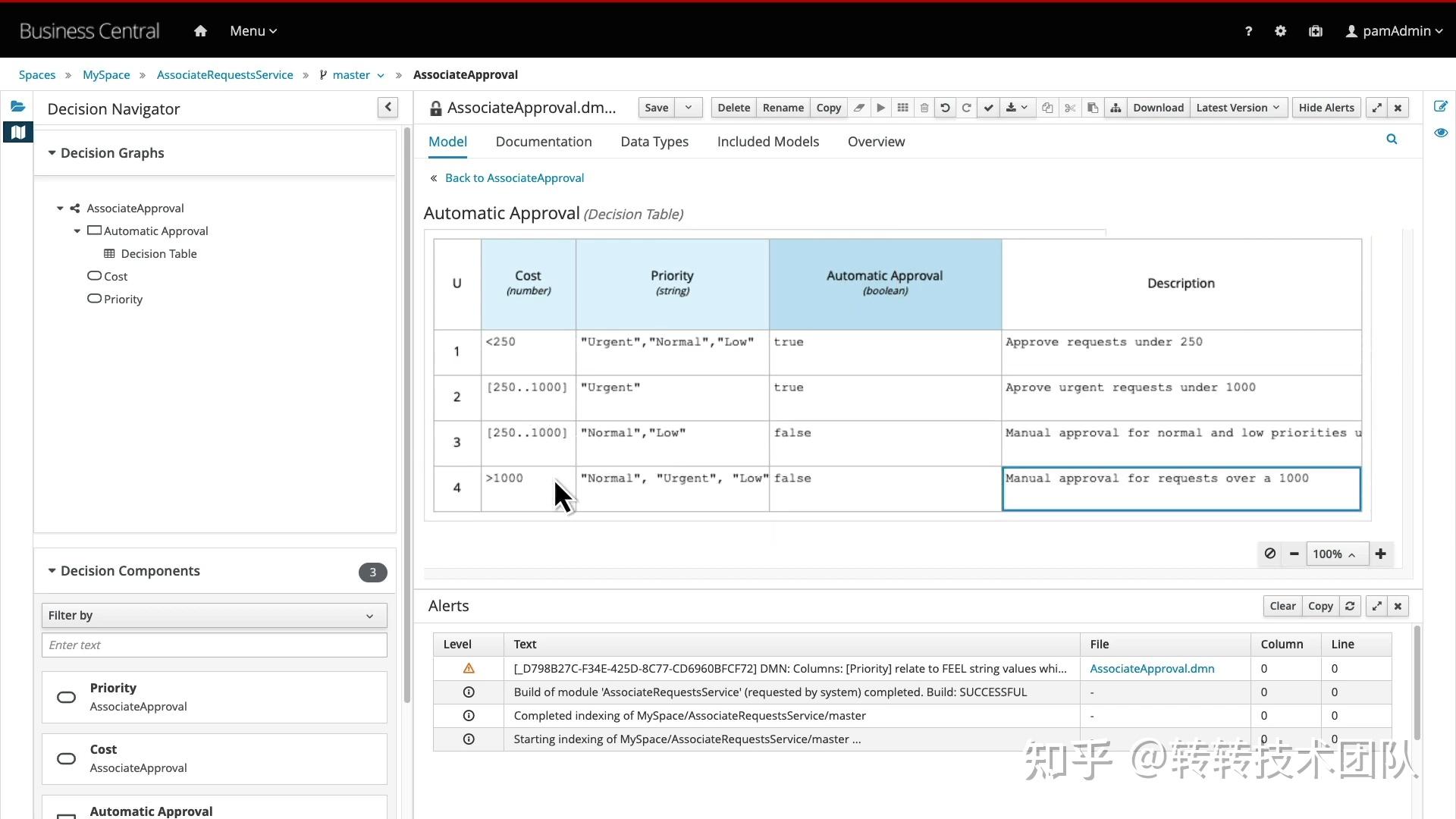Open the Filter by dropdown
Viewport: 1456px width, 819px height.
pyautogui.click(x=214, y=615)
